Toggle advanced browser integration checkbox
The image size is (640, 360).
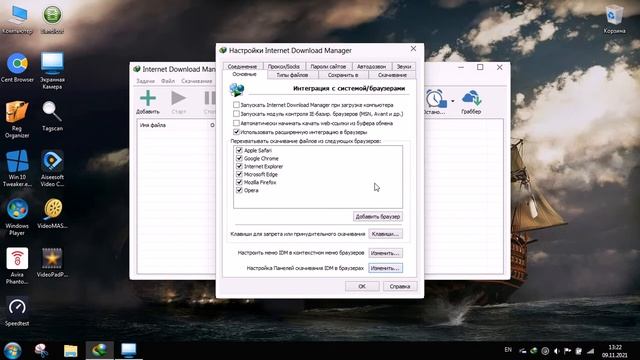coord(236,132)
